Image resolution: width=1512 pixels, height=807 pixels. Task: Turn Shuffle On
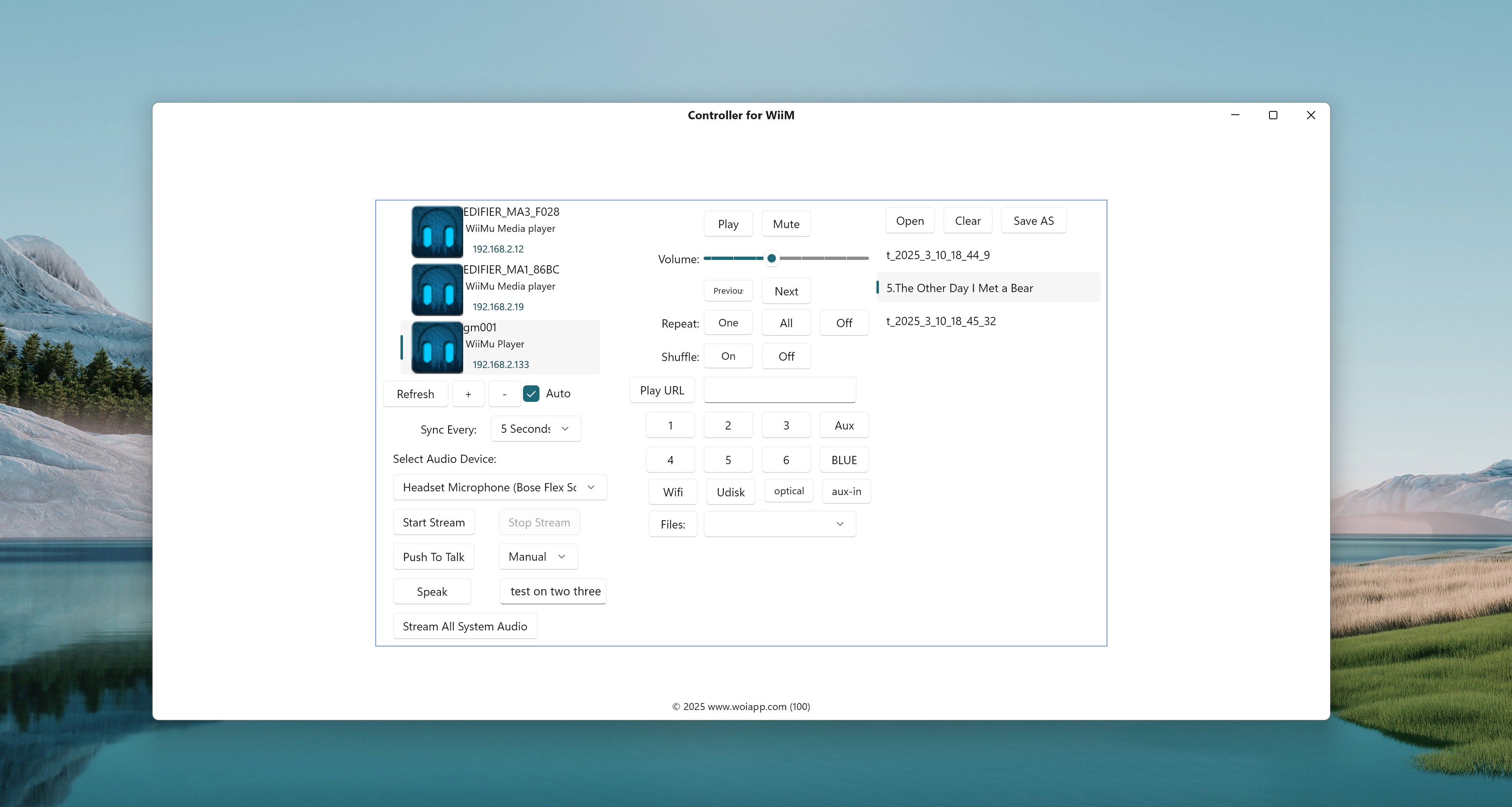point(728,356)
